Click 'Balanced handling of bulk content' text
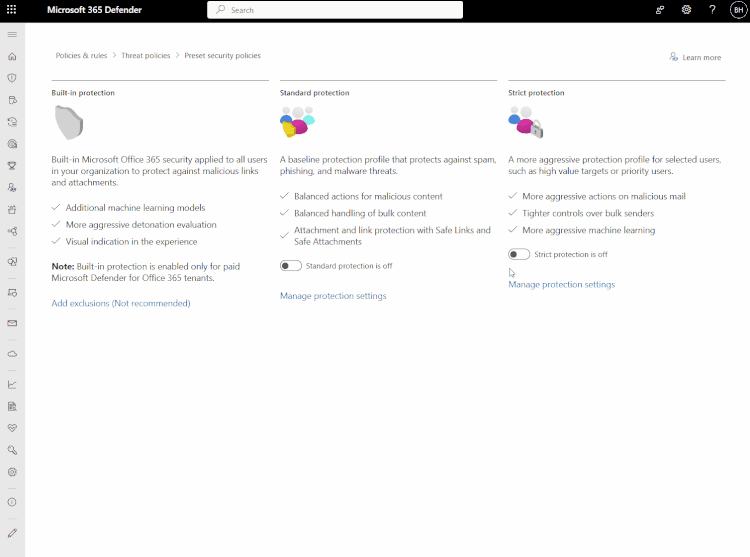This screenshot has width=750, height=557. pos(360,213)
